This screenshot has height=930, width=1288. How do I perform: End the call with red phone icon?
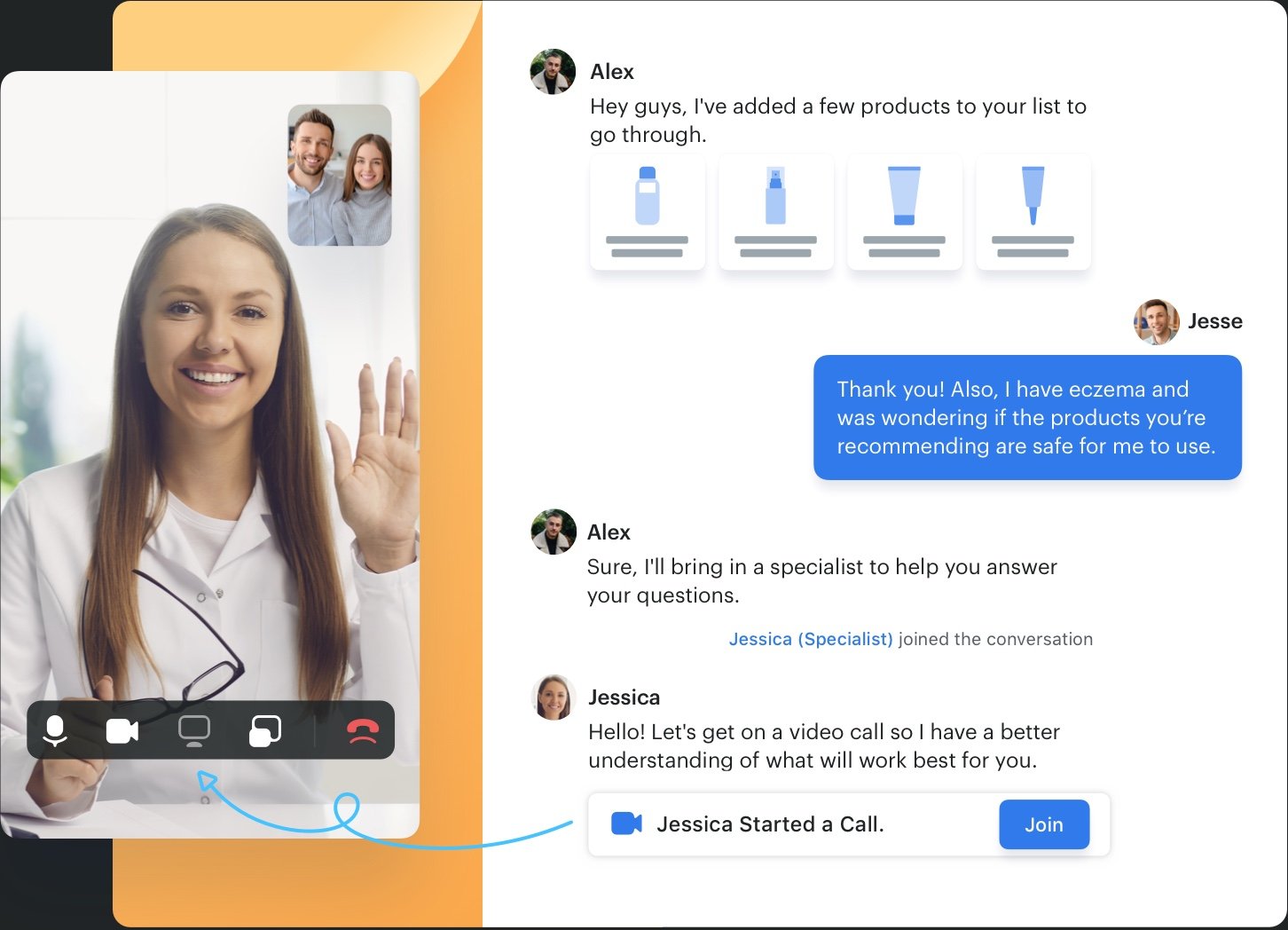click(x=363, y=730)
